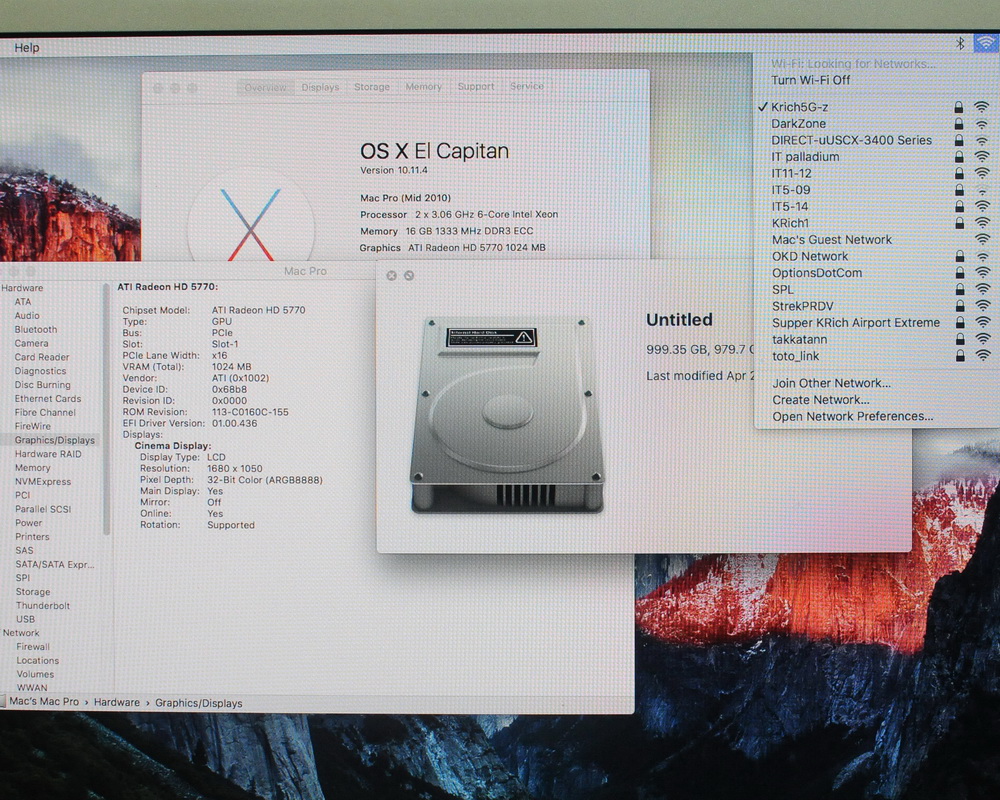
Task: Select FireWire in the sidebar
Action: 33,426
